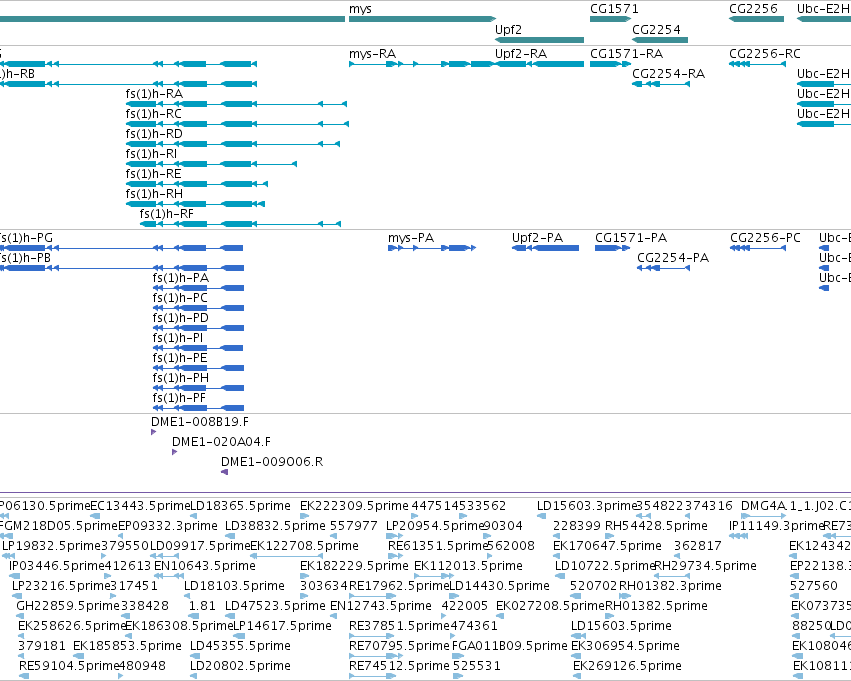Screen dimensions: 851x681
Task: Click the fs(1)h-RH transcript label
Action: click(x=154, y=194)
